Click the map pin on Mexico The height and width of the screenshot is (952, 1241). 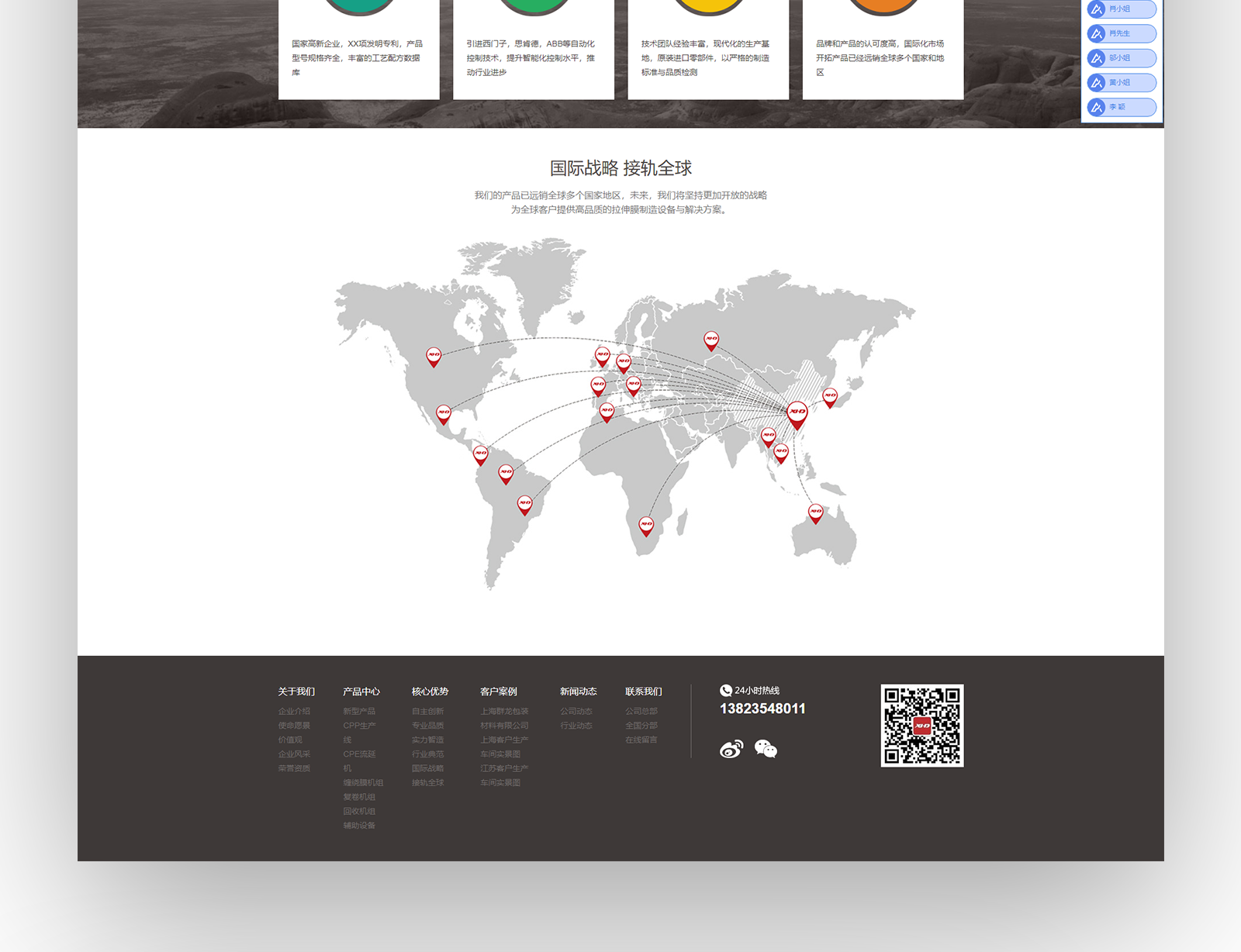coord(444,413)
